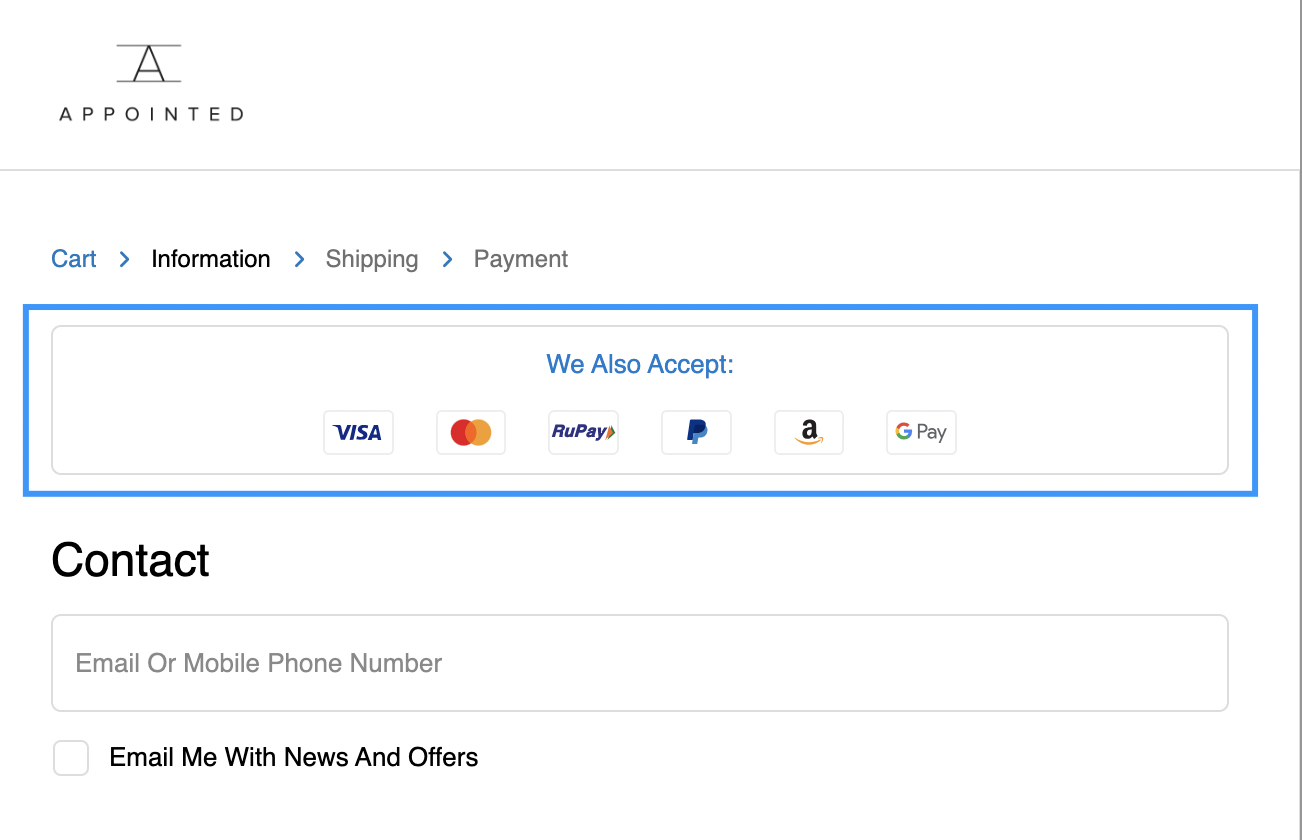1302x840 pixels.
Task: Jump to the Payment breadcrumb step
Action: point(521,259)
